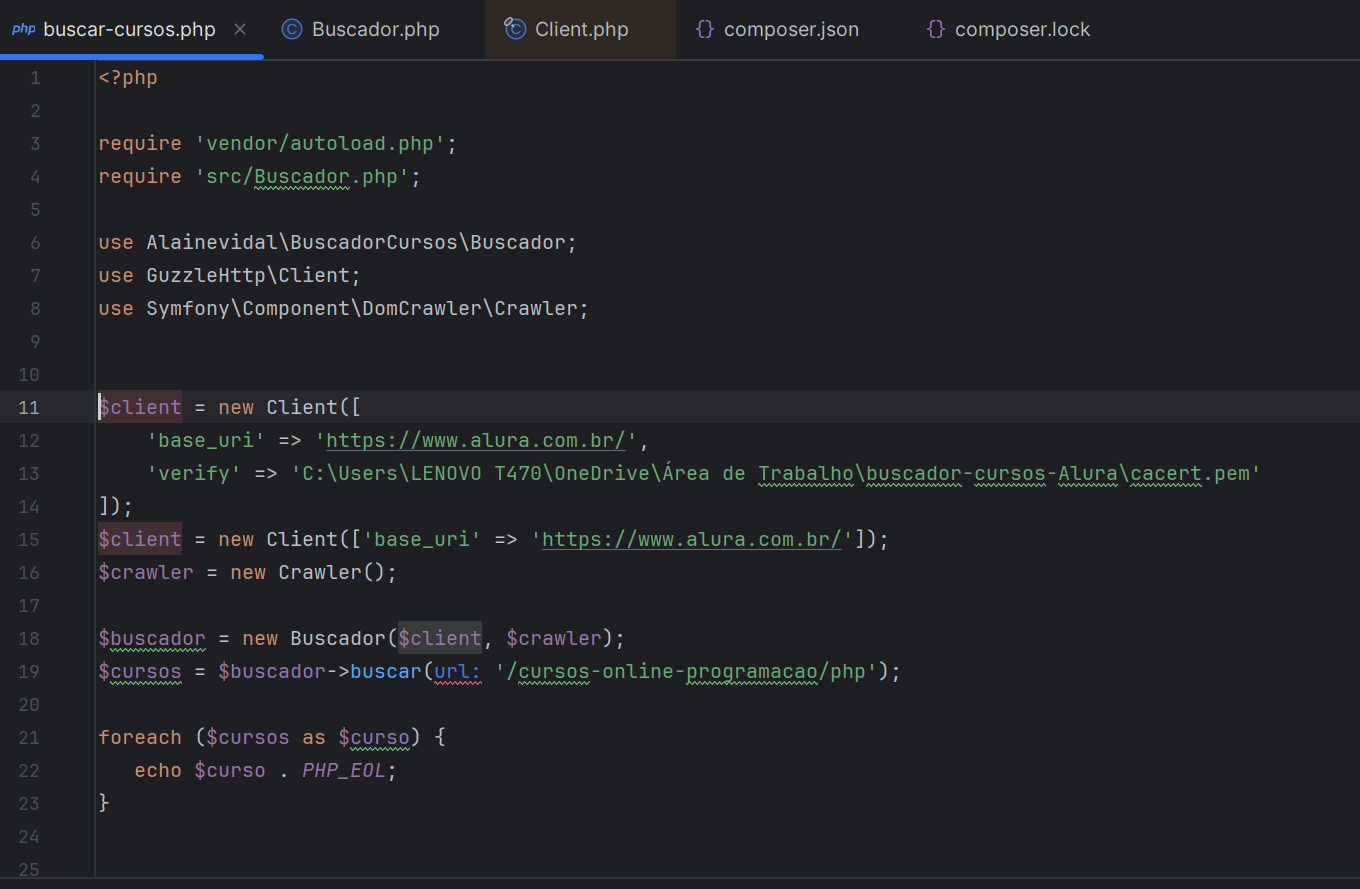Viewport: 1360px width, 889px height.
Task: Click line number 19 in the gutter
Action: click(x=29, y=671)
